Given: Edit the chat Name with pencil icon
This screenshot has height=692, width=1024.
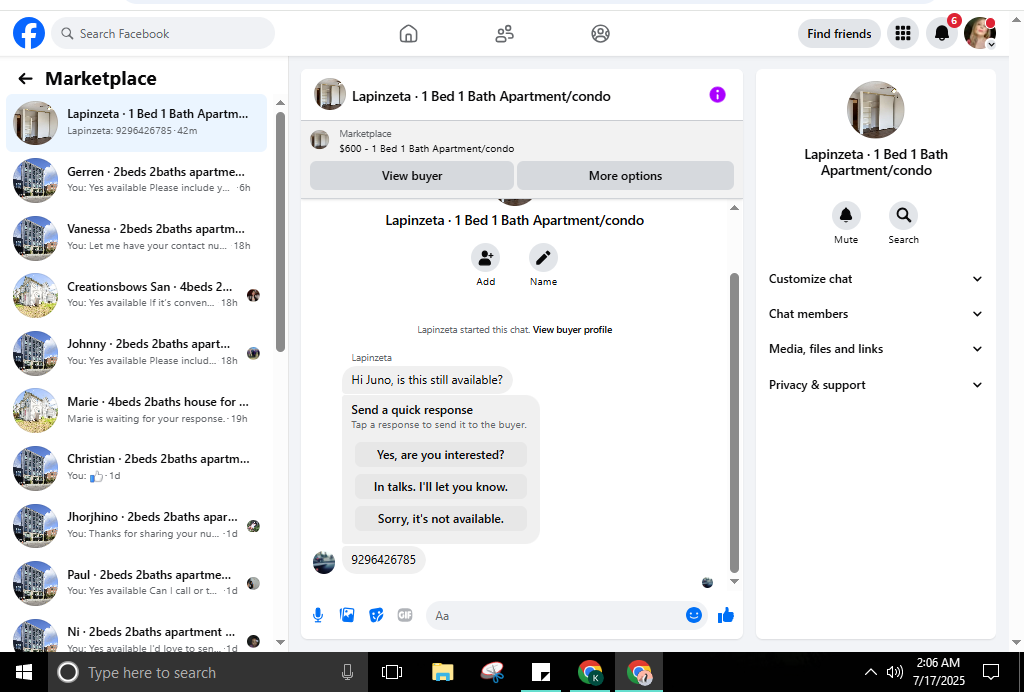Looking at the screenshot, I should [543, 259].
